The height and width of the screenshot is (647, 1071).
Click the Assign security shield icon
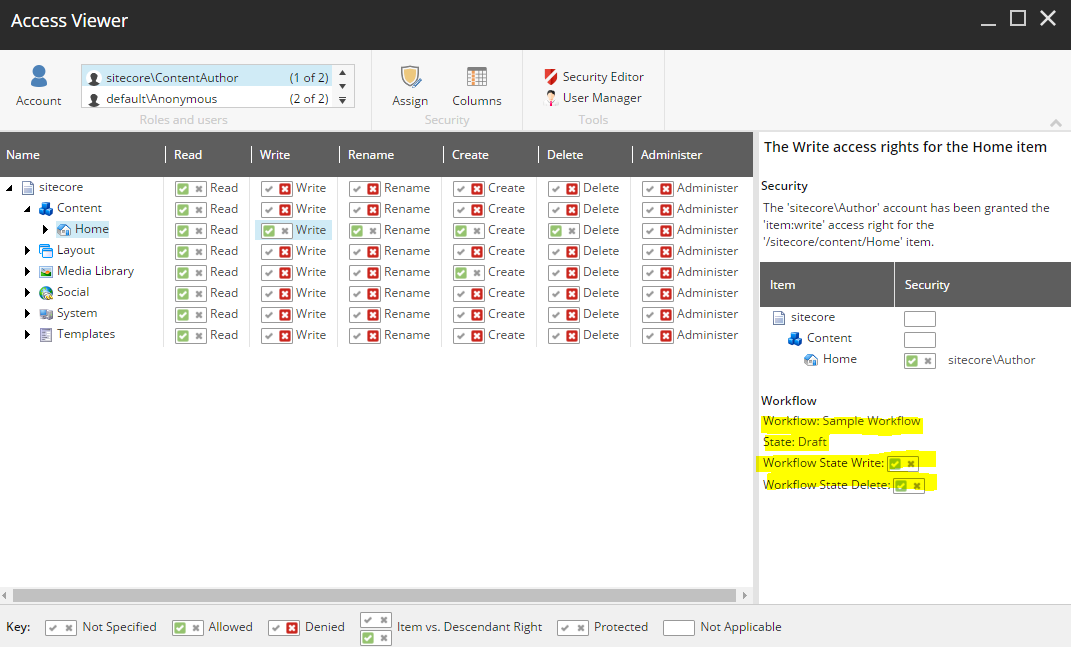point(410,77)
